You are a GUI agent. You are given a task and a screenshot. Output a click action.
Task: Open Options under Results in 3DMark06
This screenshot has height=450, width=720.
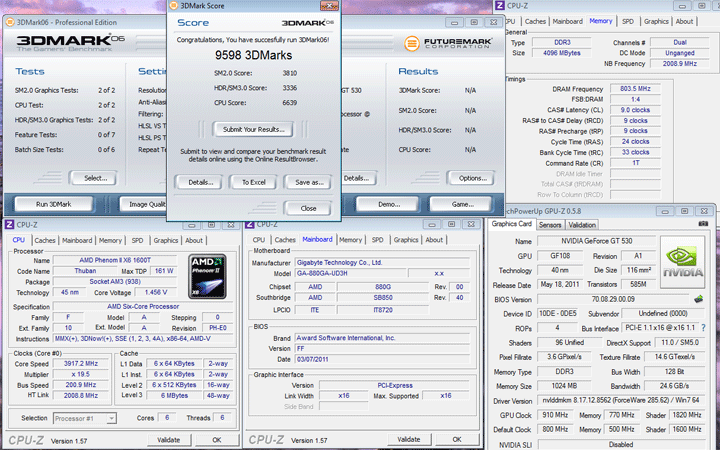[472, 178]
